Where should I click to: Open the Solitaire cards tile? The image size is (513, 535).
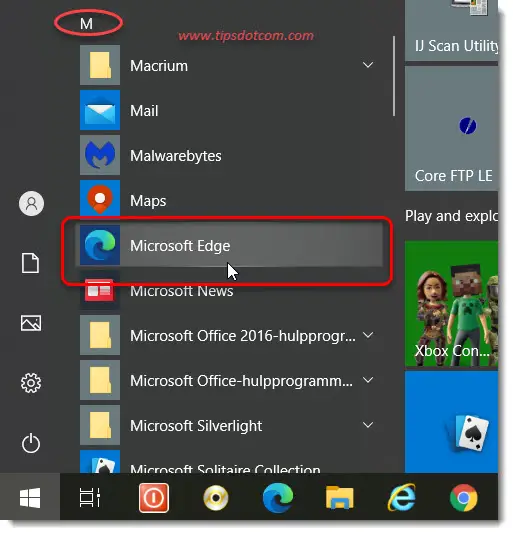click(x=451, y=422)
